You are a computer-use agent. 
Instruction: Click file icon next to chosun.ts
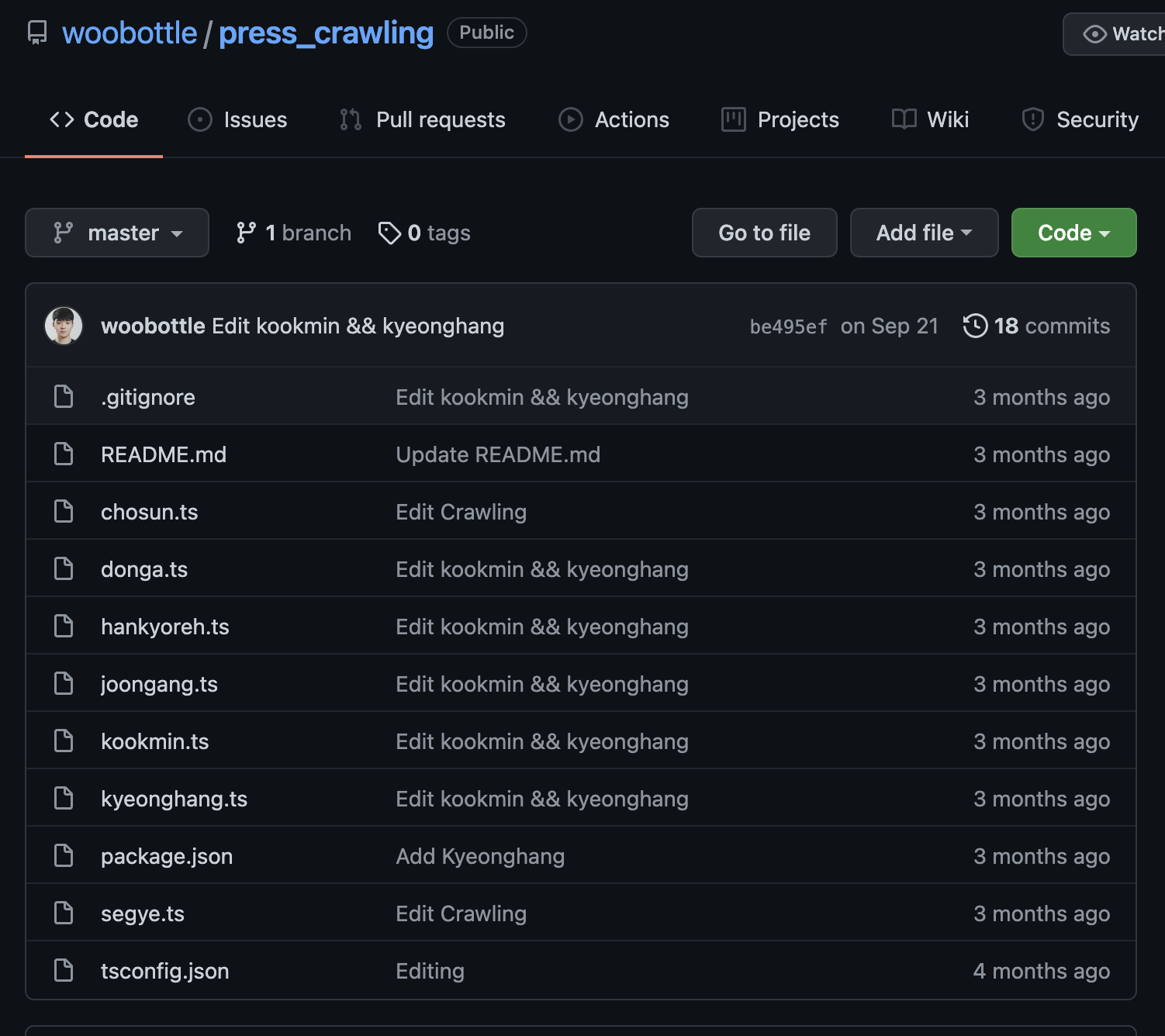[x=64, y=511]
